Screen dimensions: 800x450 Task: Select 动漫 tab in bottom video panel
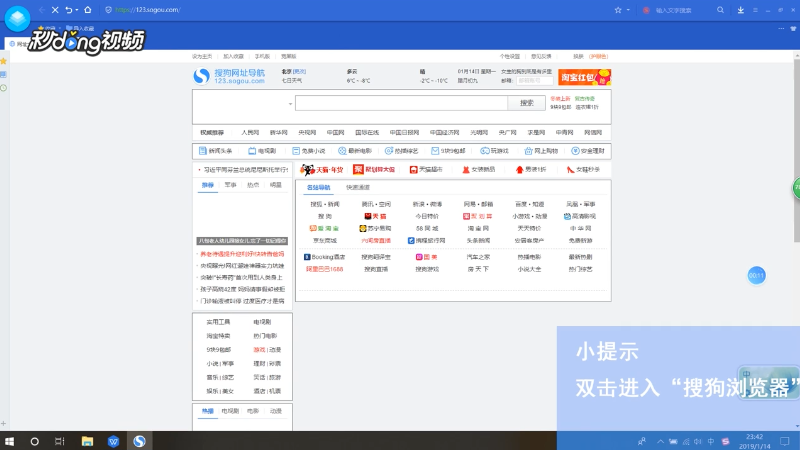tap(276, 411)
